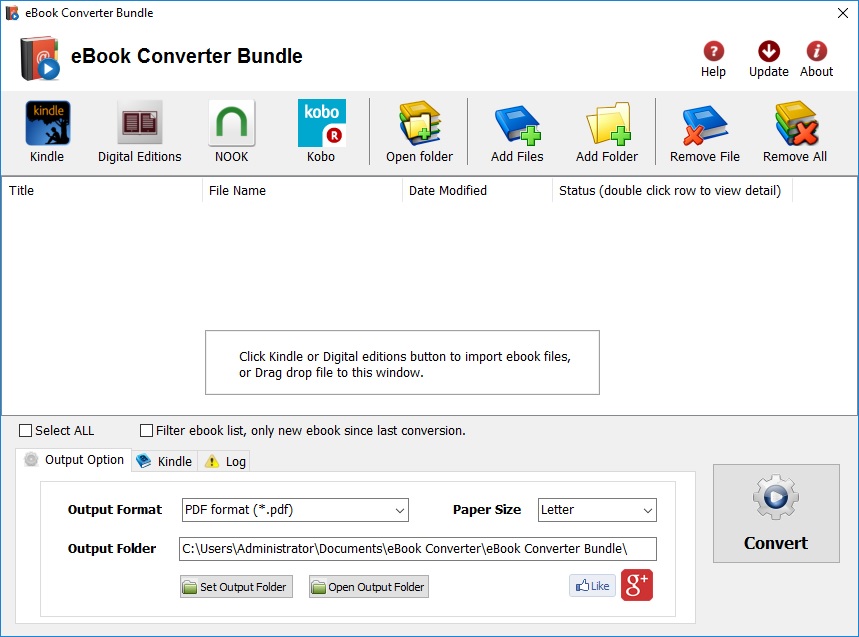The height and width of the screenshot is (637, 859).
Task: Add Files using blue book icon
Action: (x=517, y=131)
